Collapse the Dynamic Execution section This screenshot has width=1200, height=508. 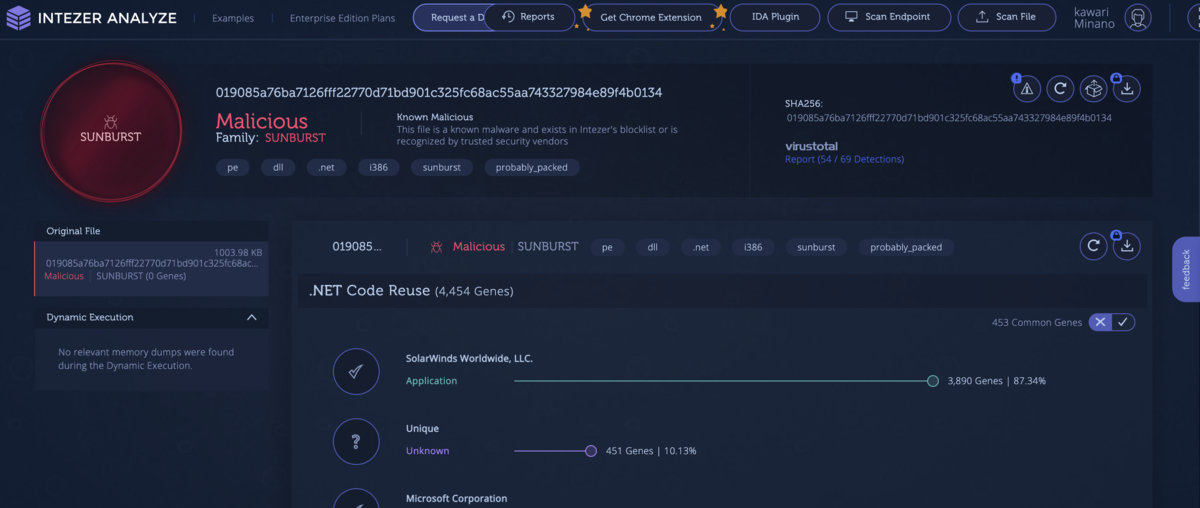(x=252, y=317)
